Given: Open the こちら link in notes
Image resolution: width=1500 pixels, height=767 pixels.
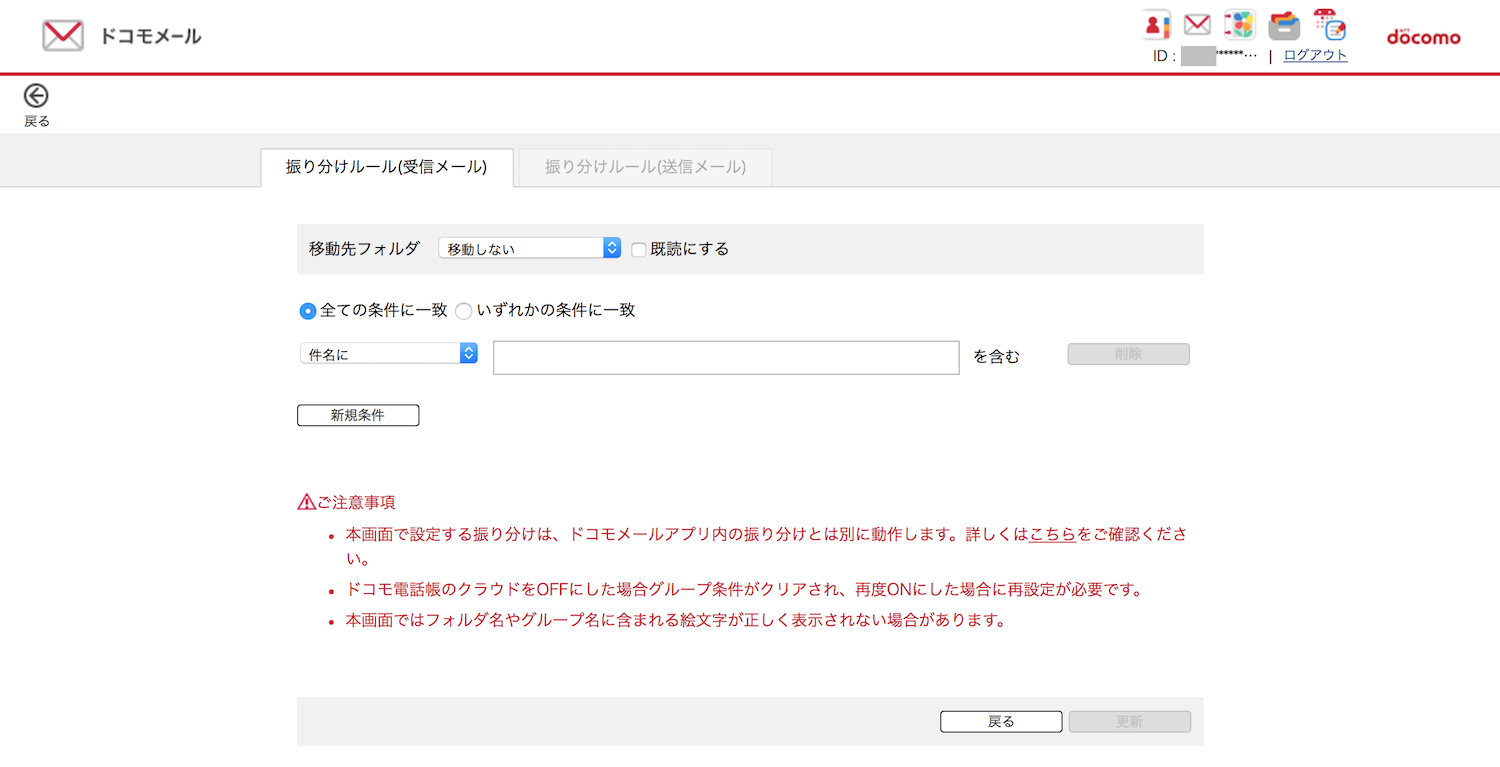Looking at the screenshot, I should coord(1052,534).
